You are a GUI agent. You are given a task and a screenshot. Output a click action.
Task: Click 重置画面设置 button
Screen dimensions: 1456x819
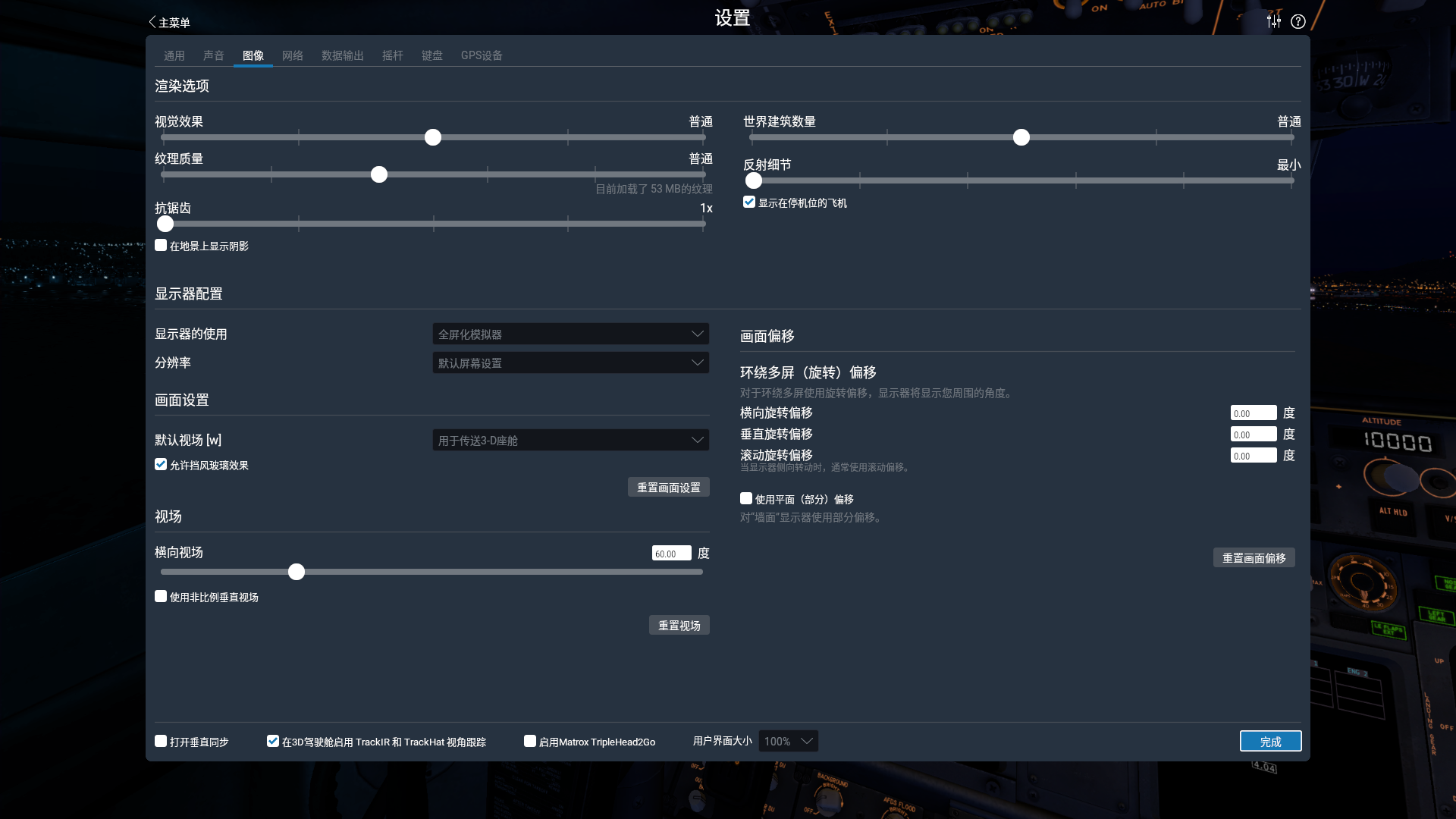[668, 487]
